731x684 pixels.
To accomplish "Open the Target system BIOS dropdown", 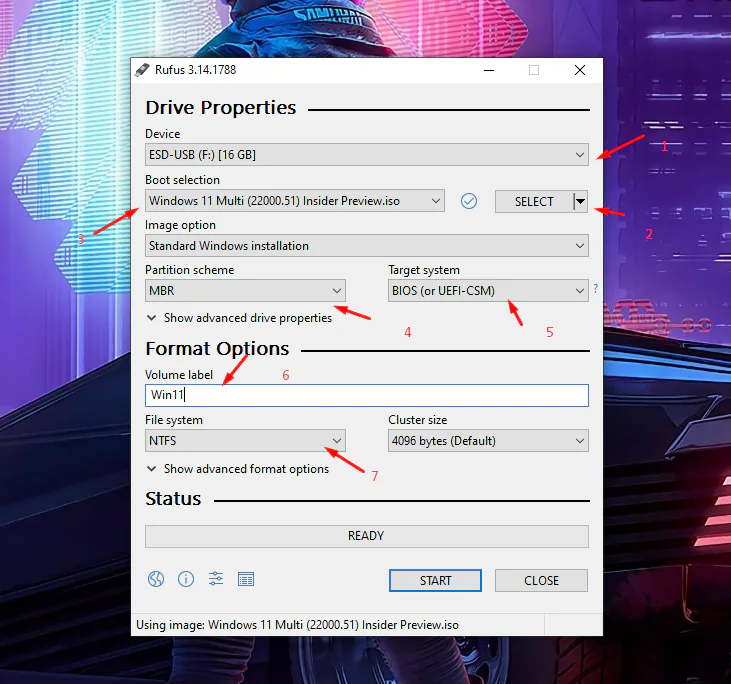I will [x=488, y=290].
